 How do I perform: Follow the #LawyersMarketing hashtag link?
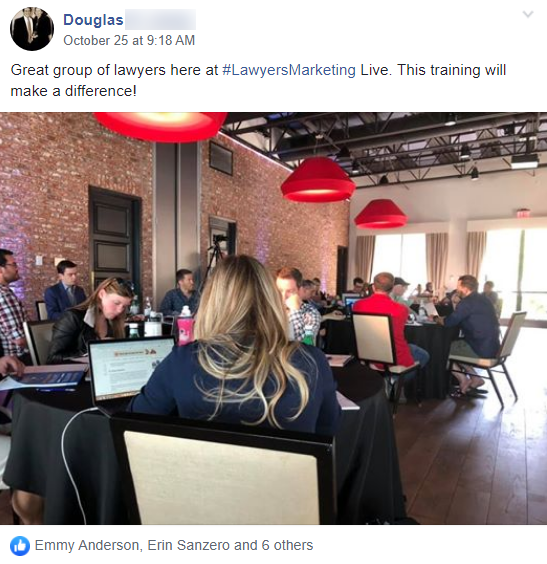(289, 70)
